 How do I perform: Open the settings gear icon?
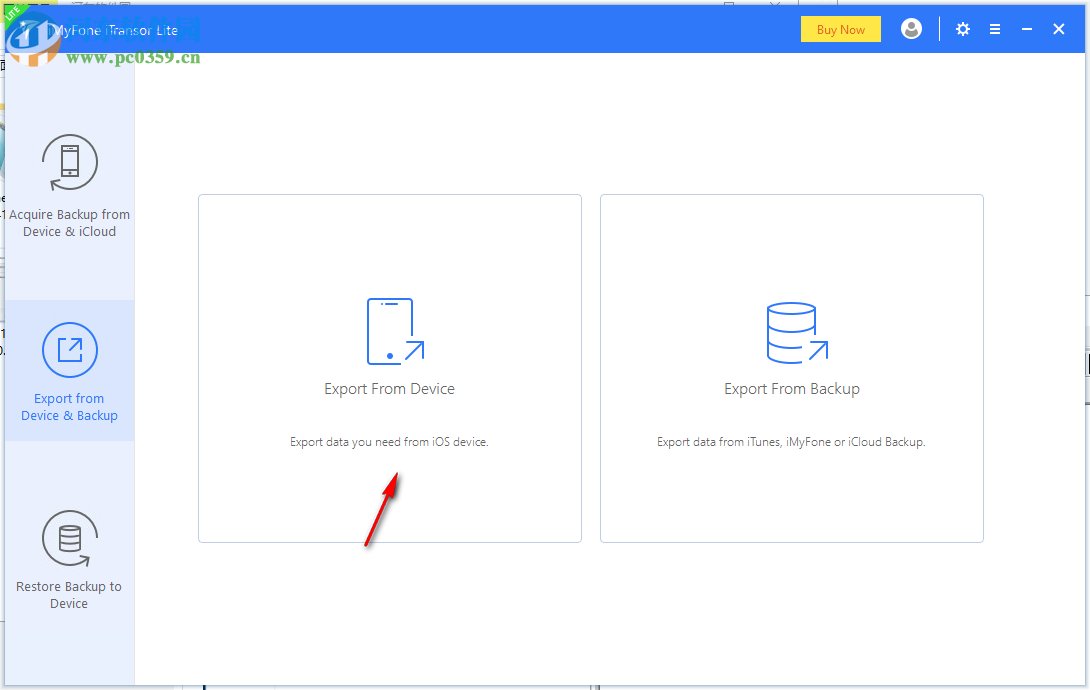point(962,29)
